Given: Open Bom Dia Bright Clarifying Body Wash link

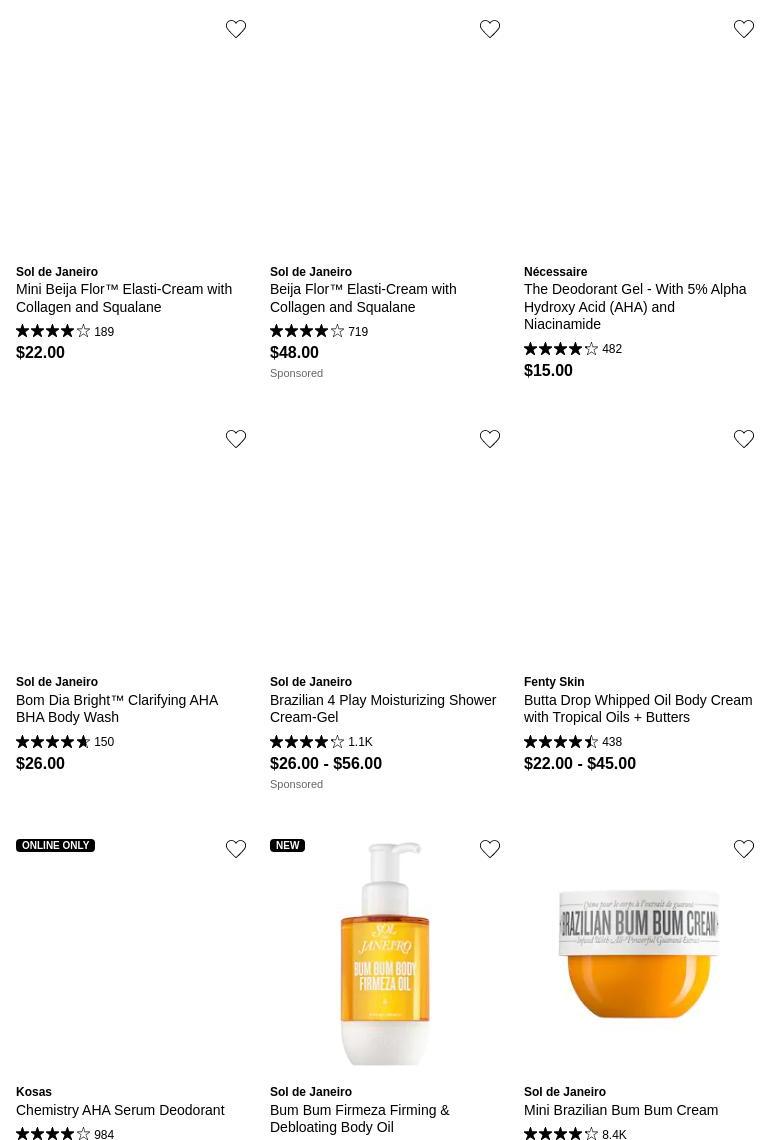Looking at the screenshot, I should pyautogui.click(x=117, y=708).
